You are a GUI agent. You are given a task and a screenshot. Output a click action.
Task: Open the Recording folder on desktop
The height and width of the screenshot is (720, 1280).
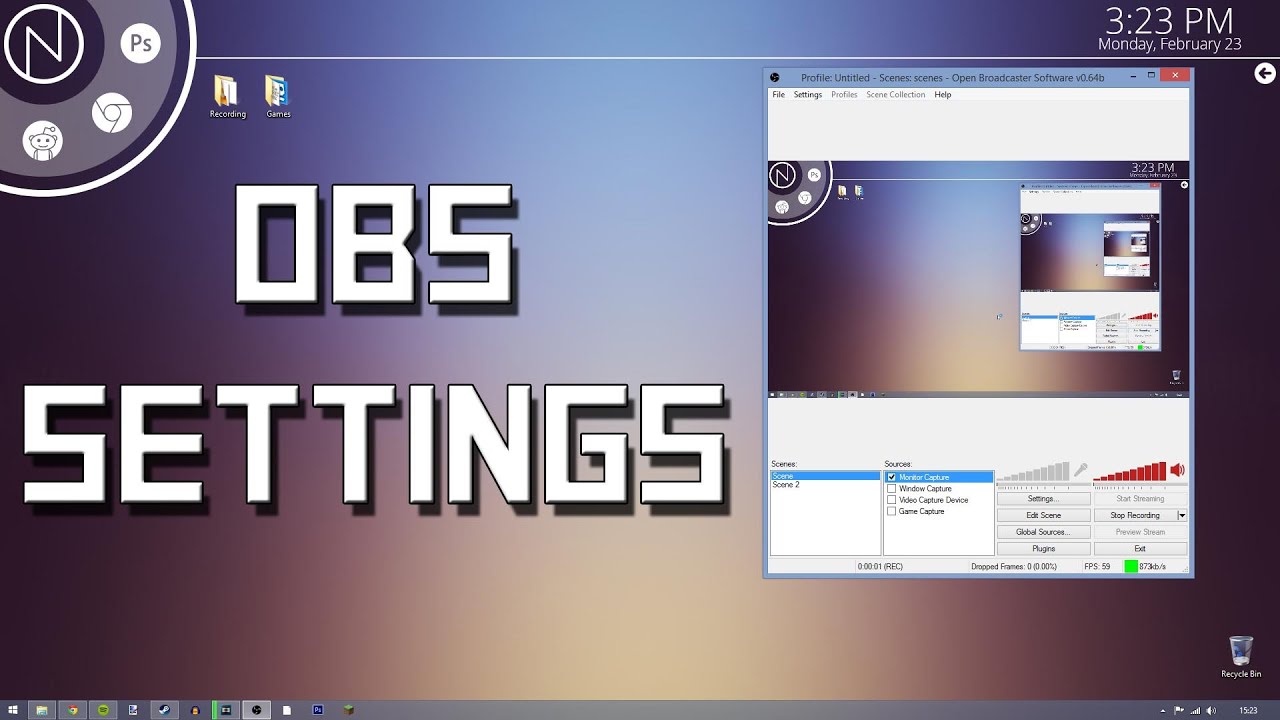227,97
